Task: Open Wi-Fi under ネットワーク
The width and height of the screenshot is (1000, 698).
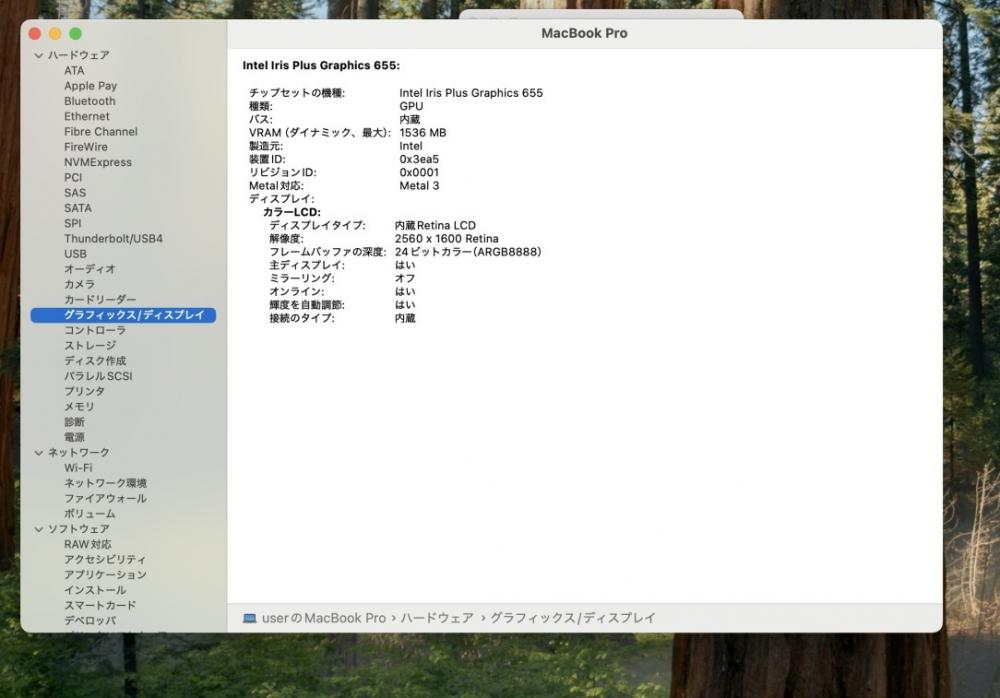Action: 78,468
